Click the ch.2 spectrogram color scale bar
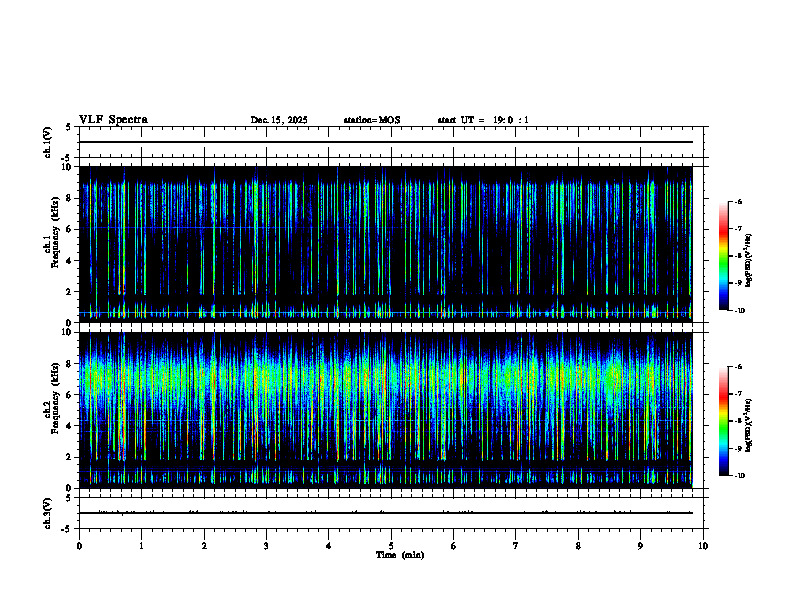The image size is (792, 612). pyautogui.click(x=724, y=421)
